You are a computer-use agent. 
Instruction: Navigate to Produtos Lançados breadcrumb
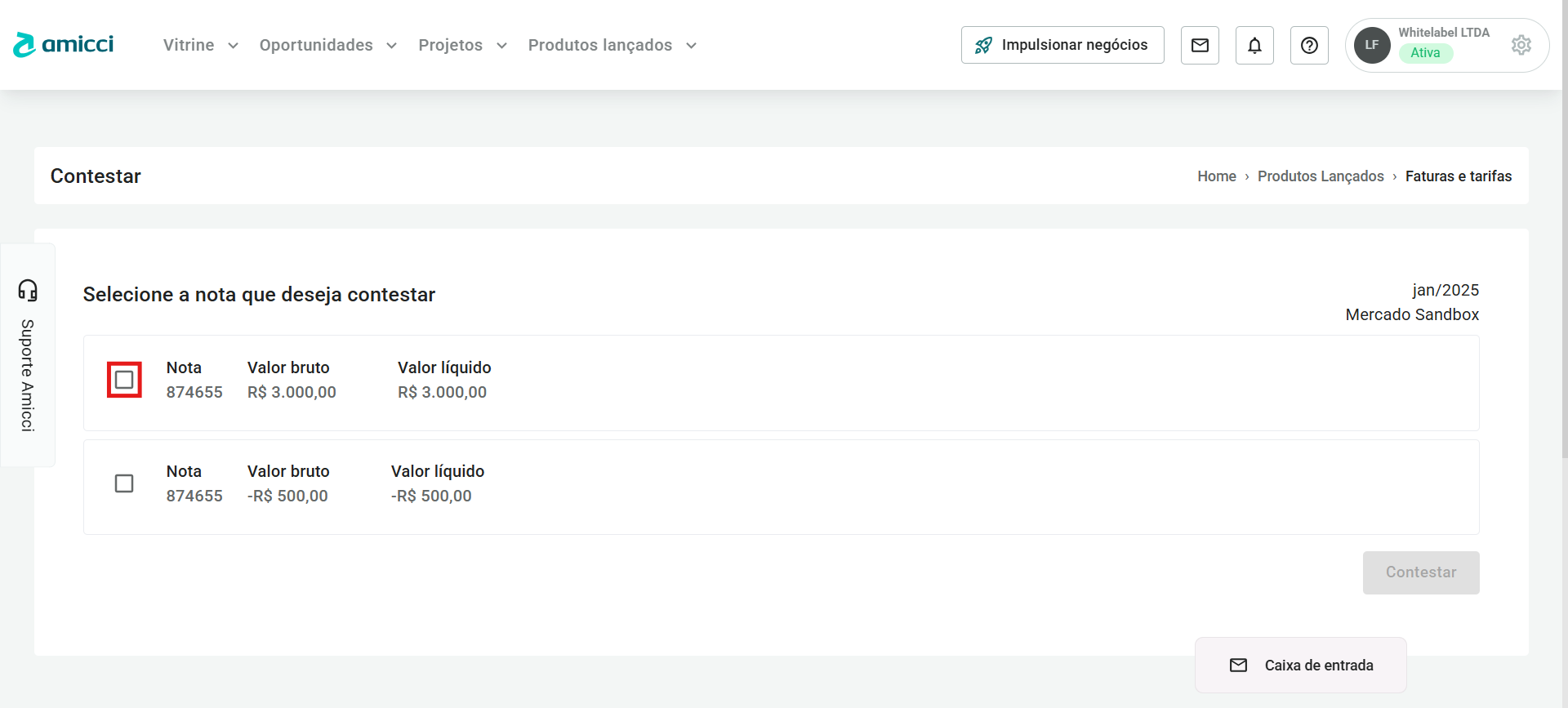click(1320, 176)
